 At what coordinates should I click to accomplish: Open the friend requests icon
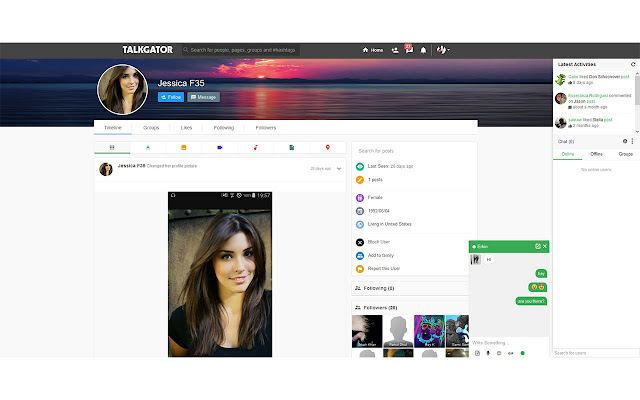[x=395, y=50]
